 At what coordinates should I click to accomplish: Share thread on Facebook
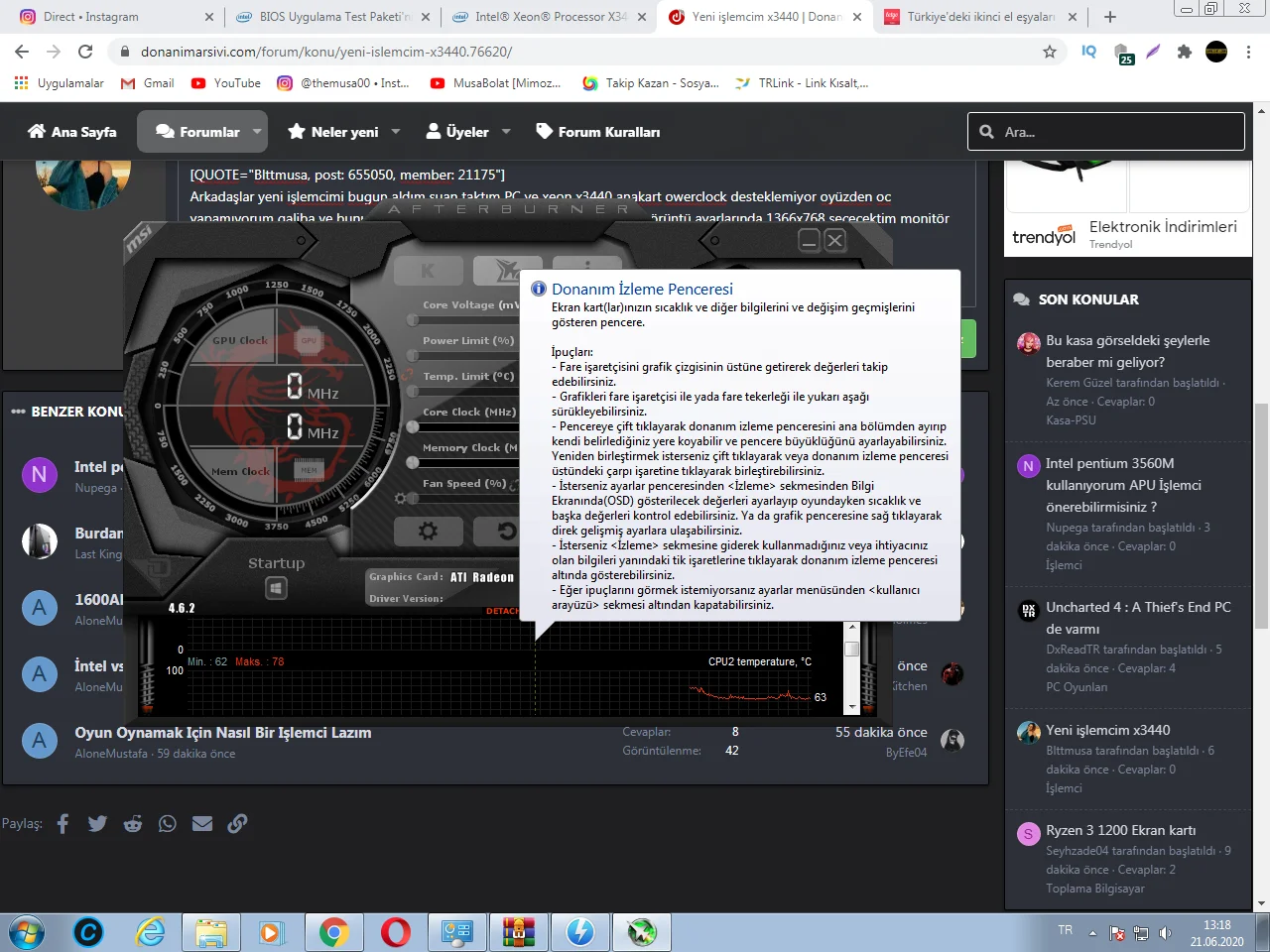pos(63,823)
